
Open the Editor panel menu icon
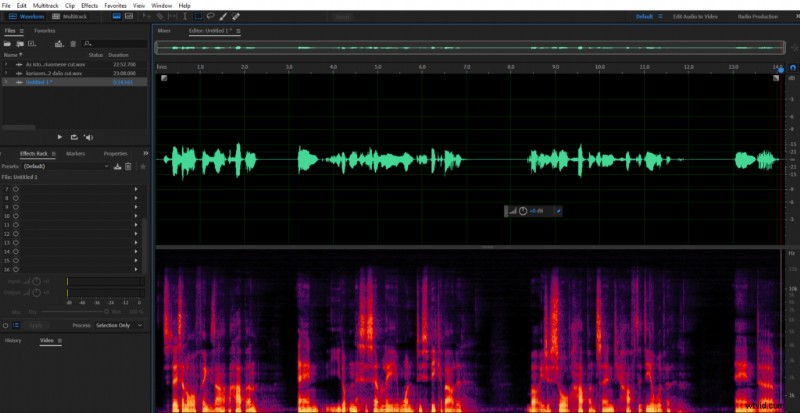[238, 31]
